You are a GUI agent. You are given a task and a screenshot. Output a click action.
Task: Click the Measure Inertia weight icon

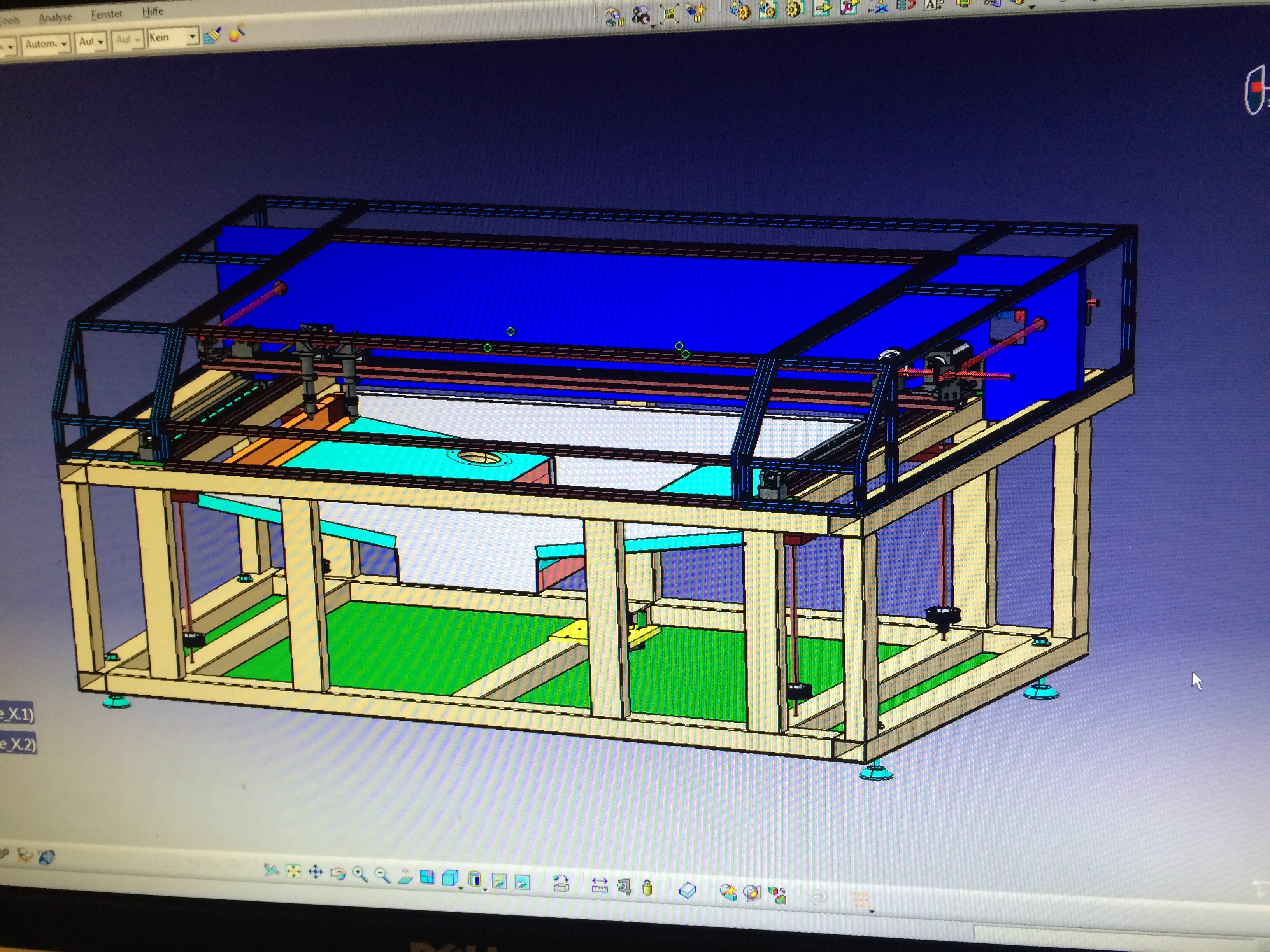click(x=647, y=888)
